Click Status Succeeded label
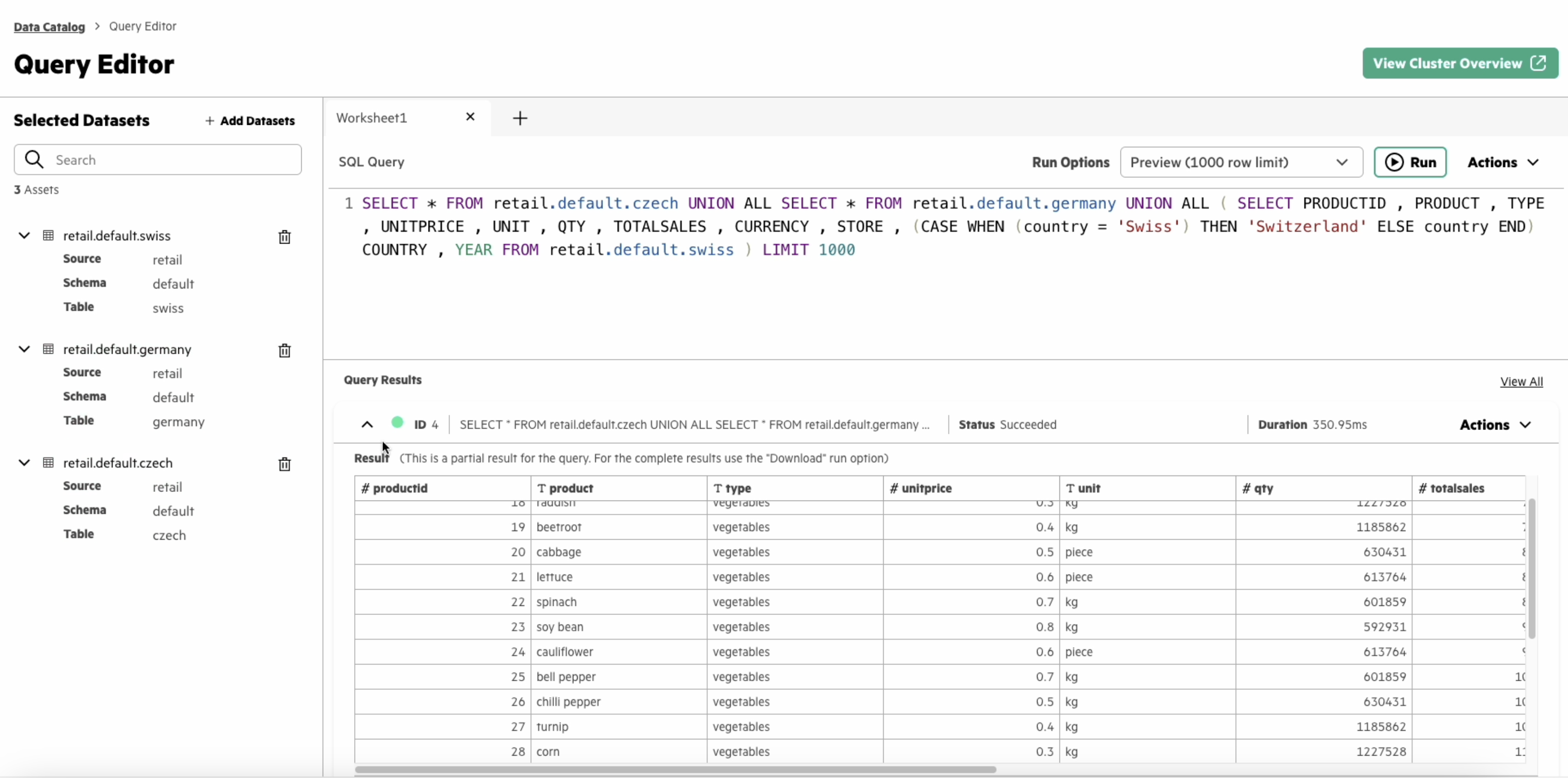The width and height of the screenshot is (1568, 778). pos(1008,424)
